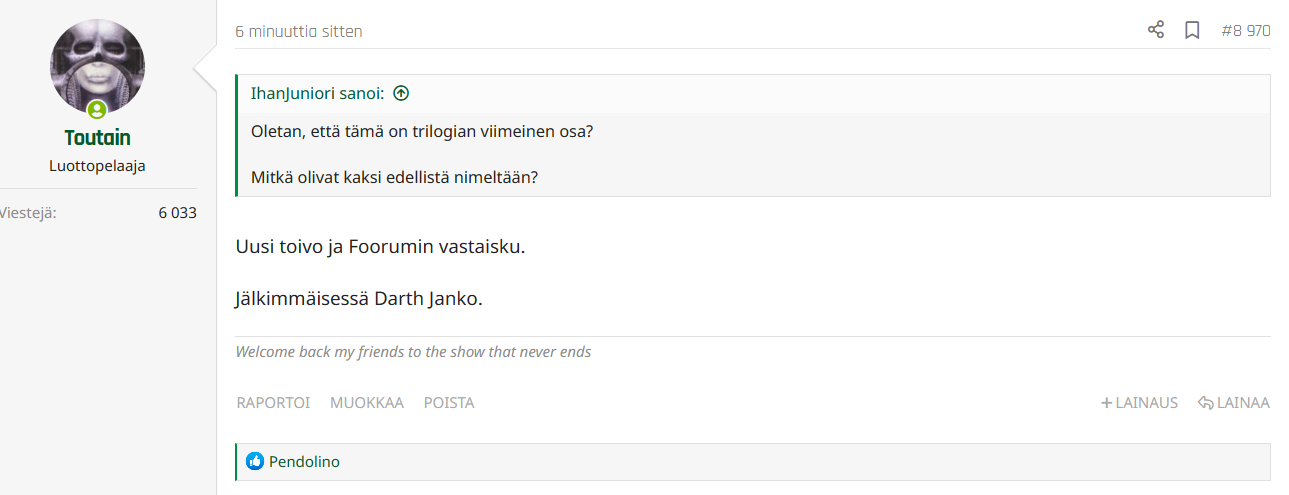Open post number #8 970 permalink
1289x495 pixels.
[1245, 31]
